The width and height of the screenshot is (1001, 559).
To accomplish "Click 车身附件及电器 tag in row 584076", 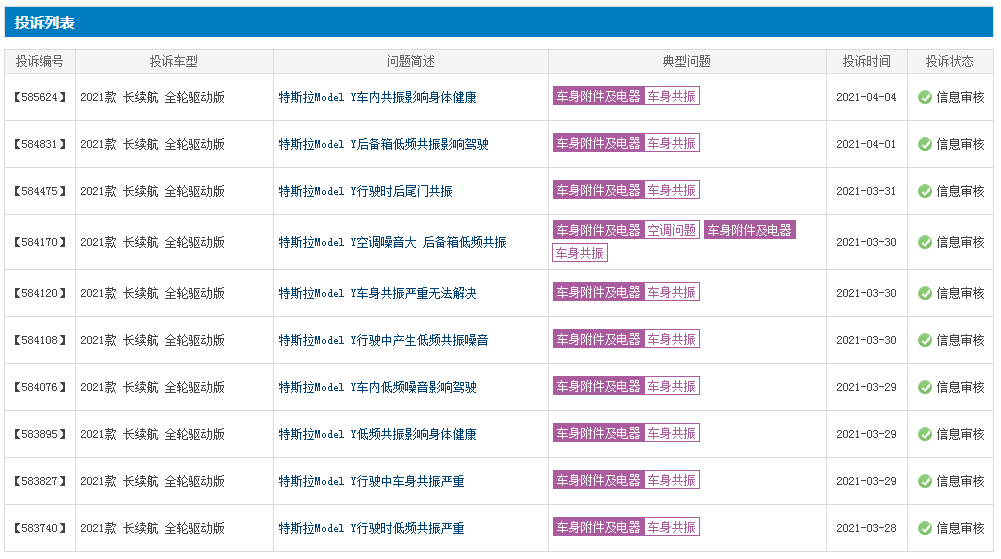I will pyautogui.click(x=598, y=387).
